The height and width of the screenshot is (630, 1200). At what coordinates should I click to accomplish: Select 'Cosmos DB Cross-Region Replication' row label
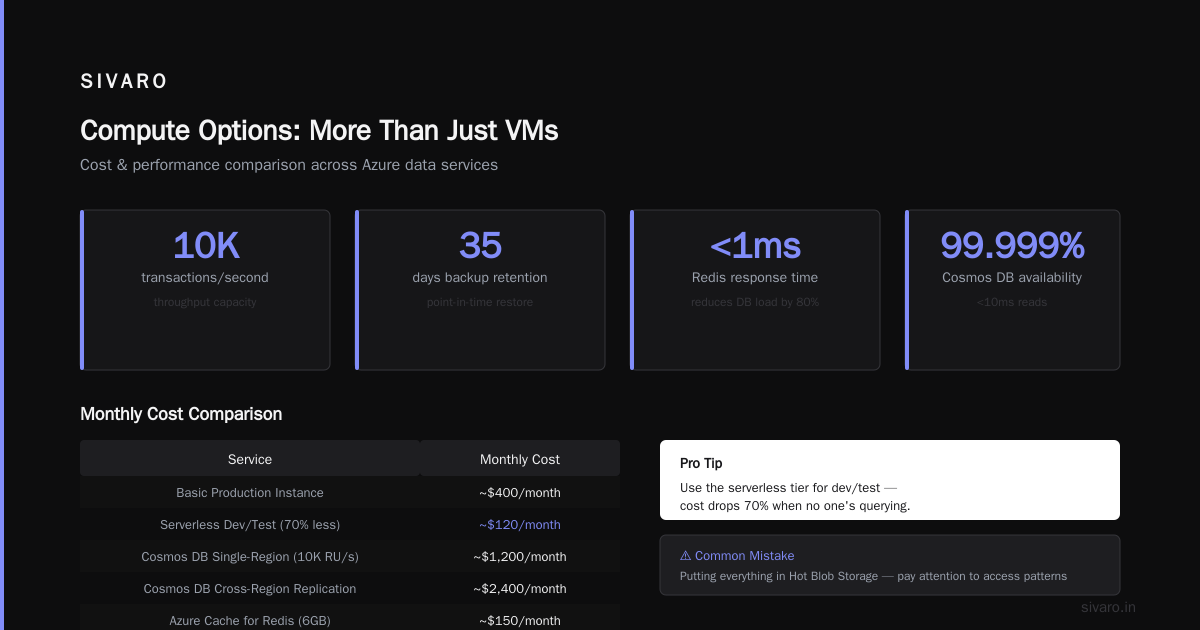250,589
